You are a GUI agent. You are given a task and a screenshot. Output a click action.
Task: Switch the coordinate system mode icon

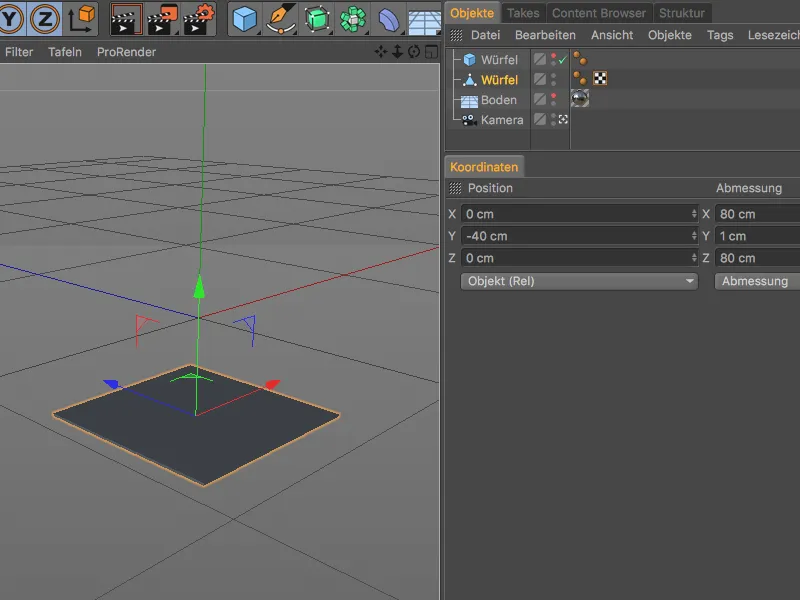pos(81,19)
